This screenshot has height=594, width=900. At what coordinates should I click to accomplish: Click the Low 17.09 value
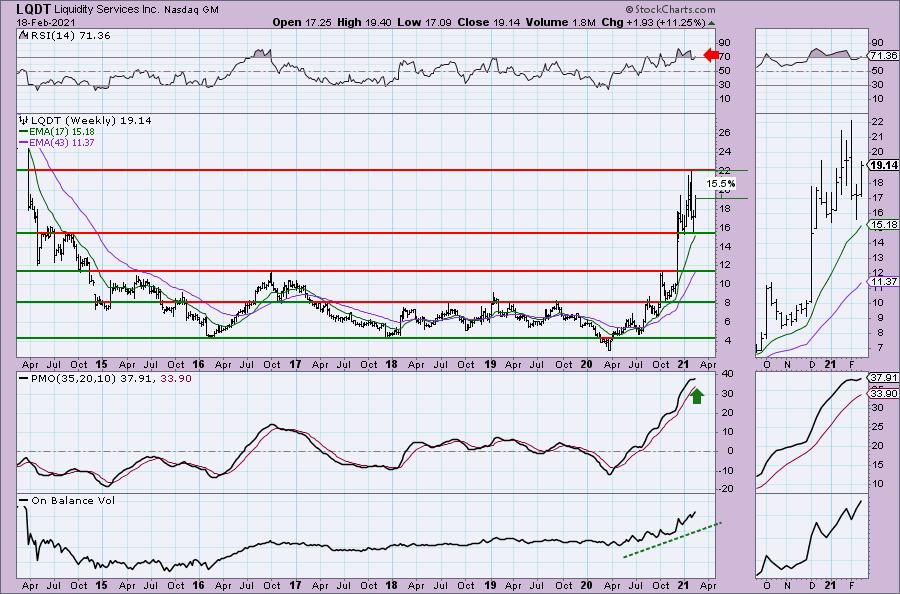(x=427, y=22)
